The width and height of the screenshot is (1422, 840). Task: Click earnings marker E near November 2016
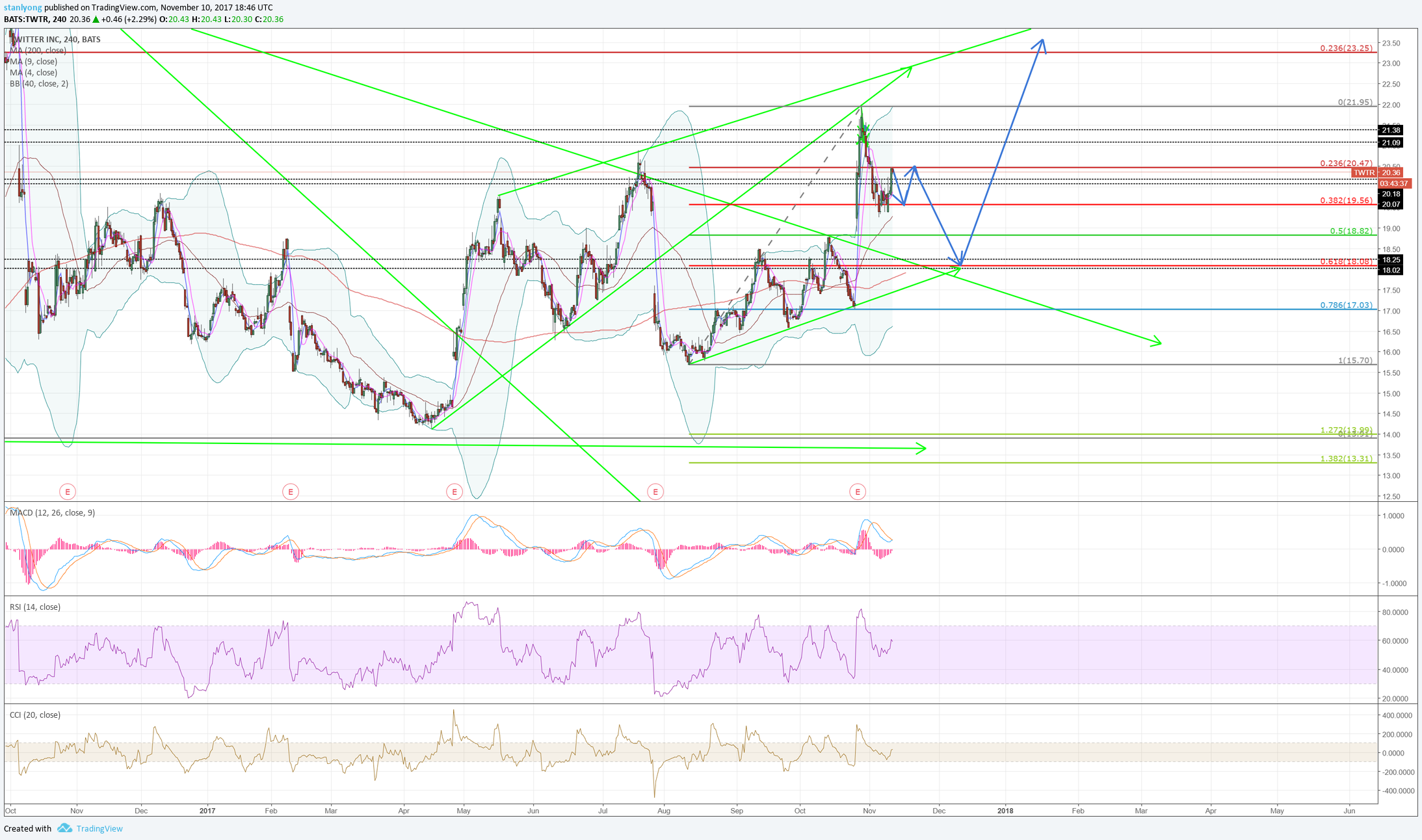[x=68, y=492]
